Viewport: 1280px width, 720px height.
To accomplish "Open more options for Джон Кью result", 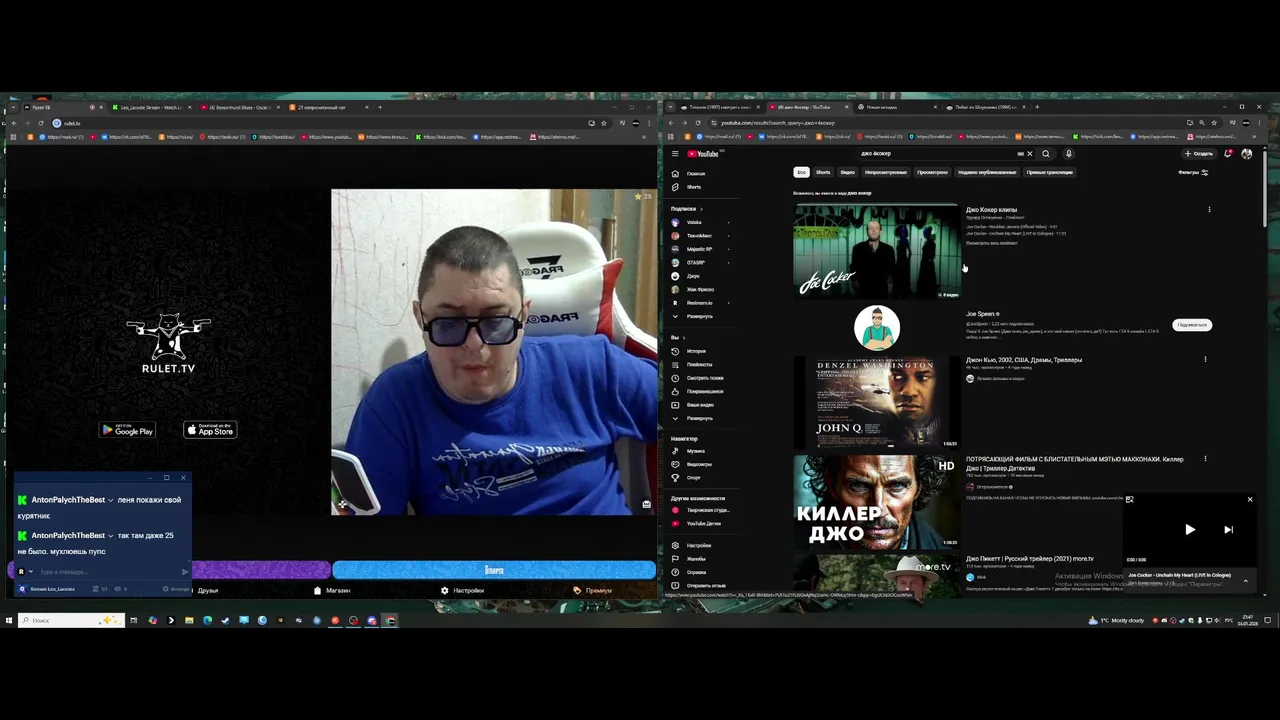I will pyautogui.click(x=1205, y=360).
